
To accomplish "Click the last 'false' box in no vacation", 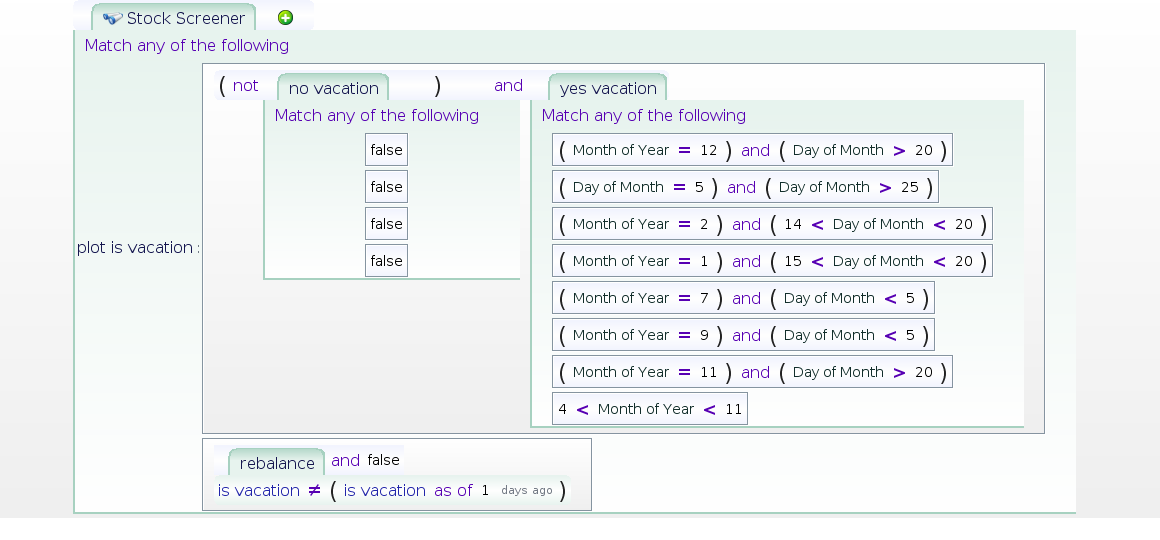I will point(386,261).
